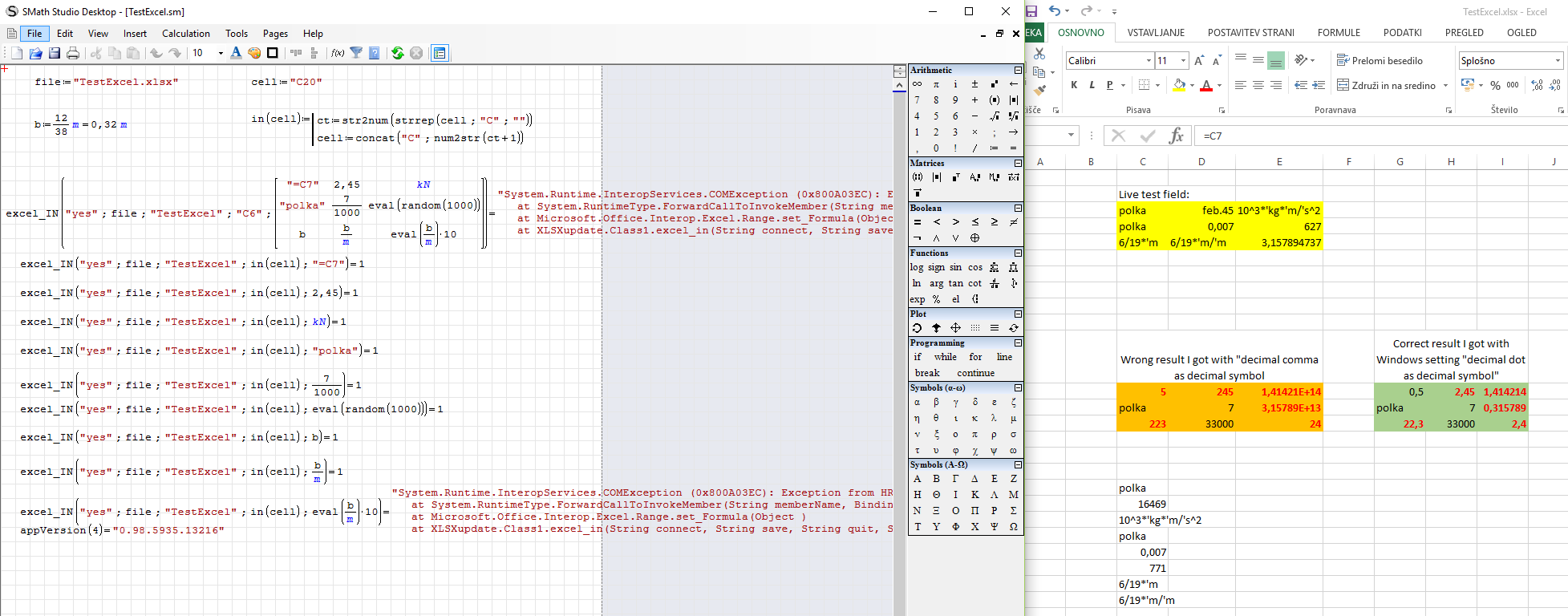Screen dimensions: 1568x616
Task: Switch to the FORMULE ribbon tab
Action: tap(1339, 33)
